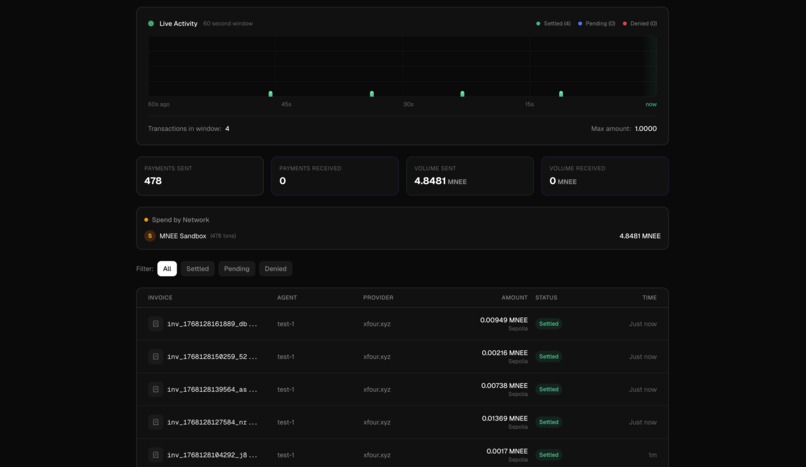Viewport: 806px width, 467px height.
Task: Select the All filter
Action: 167,269
